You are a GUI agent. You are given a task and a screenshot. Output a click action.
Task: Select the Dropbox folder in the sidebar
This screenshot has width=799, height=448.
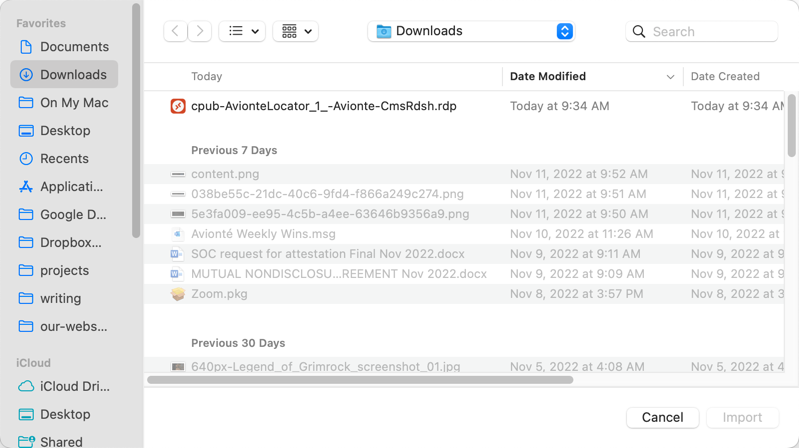coord(70,243)
